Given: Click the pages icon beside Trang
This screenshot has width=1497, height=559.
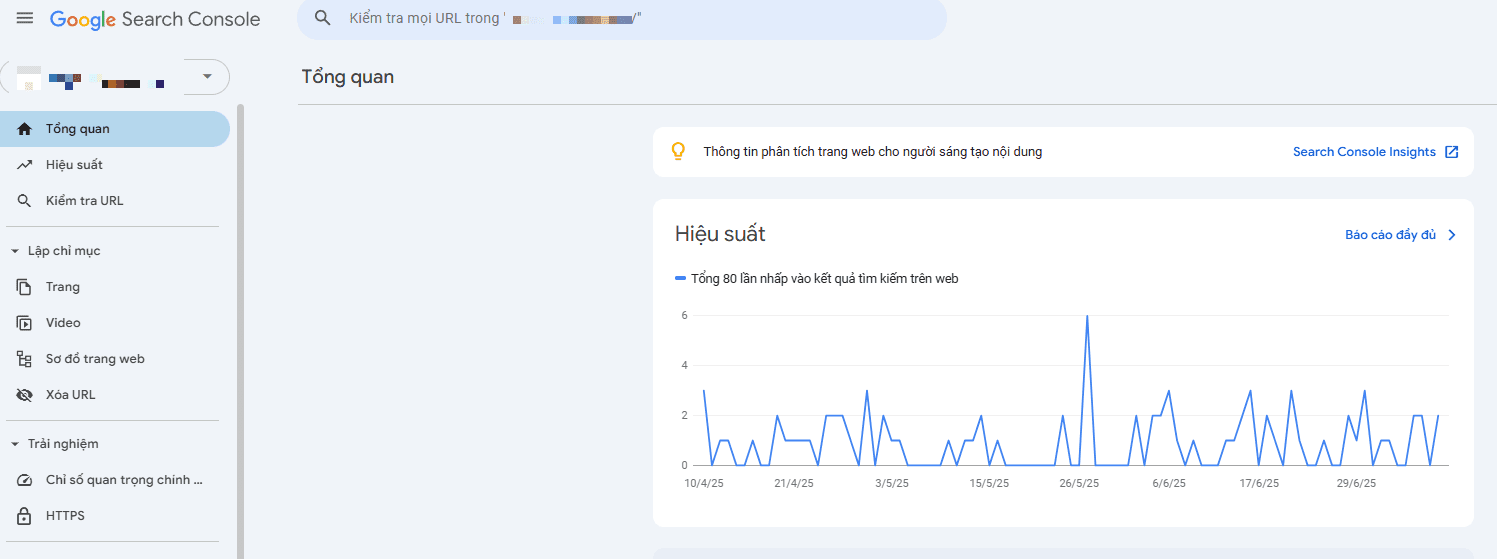Looking at the screenshot, I should coord(25,287).
